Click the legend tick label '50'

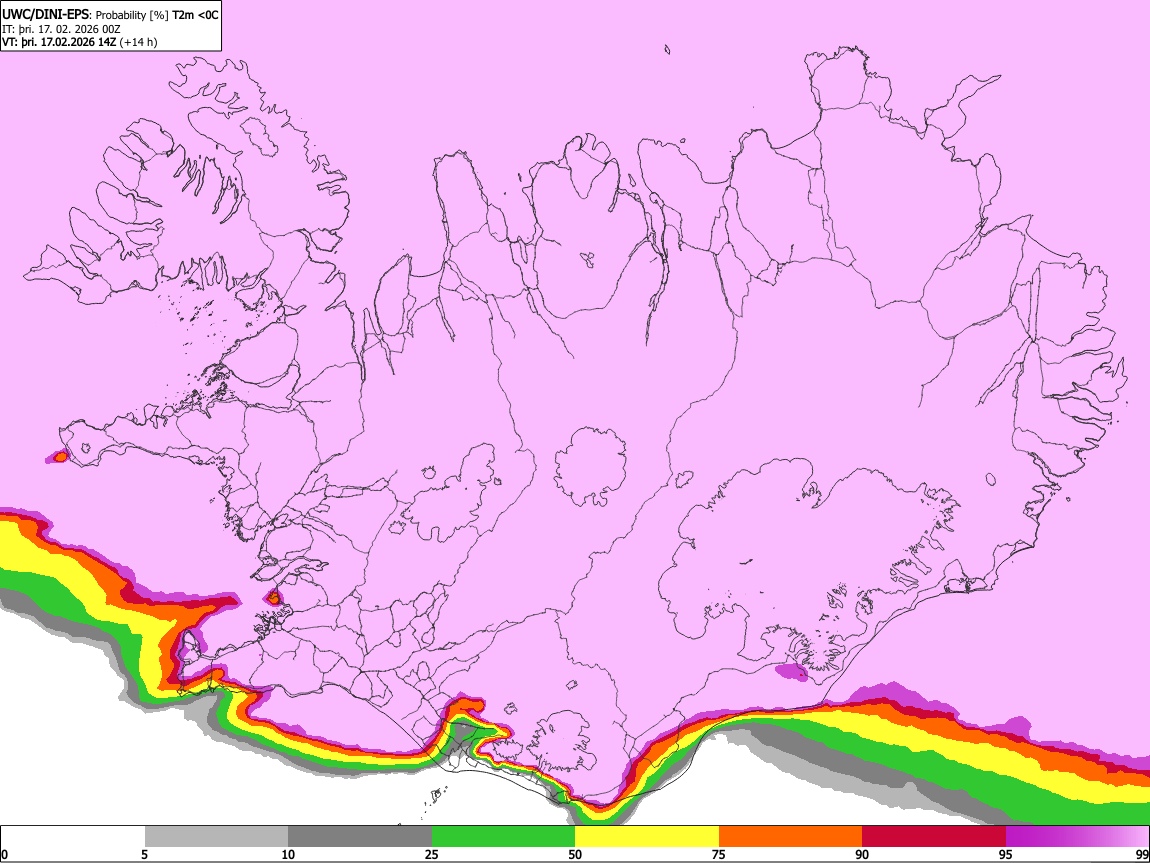pyautogui.click(x=575, y=855)
